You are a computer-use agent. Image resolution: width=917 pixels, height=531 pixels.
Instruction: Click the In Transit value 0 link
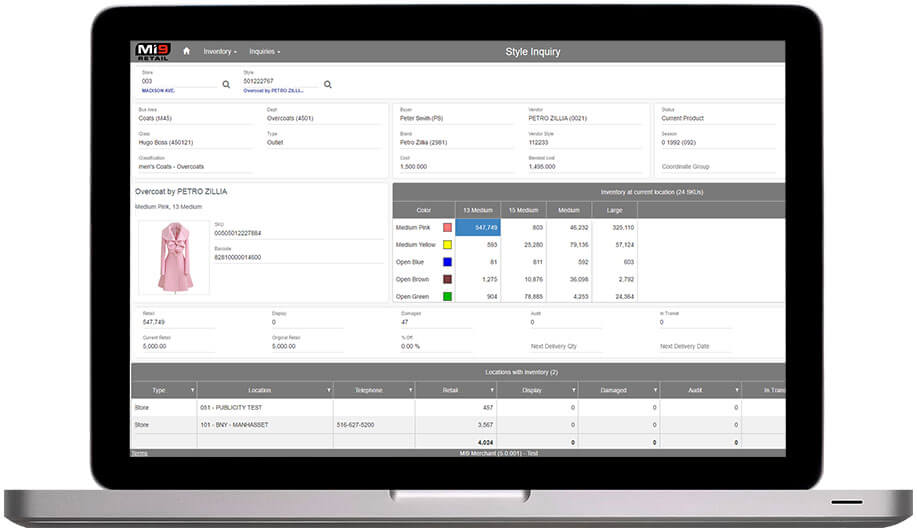click(x=661, y=322)
